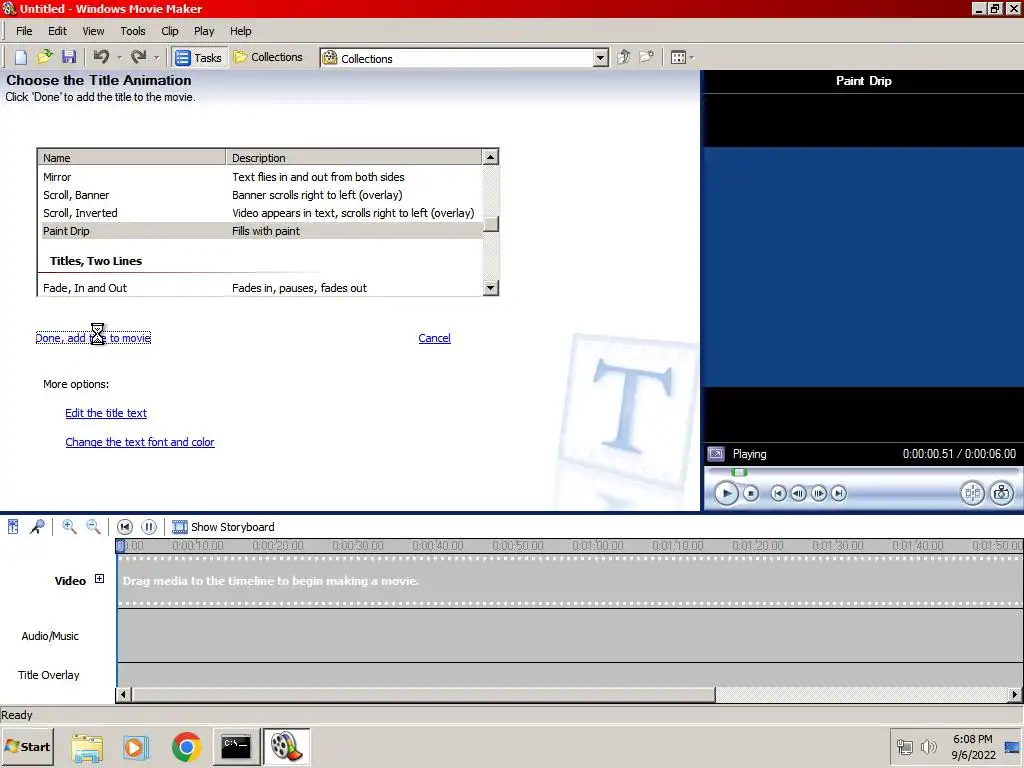
Task: Zoom in on the timeline
Action: tap(69, 527)
